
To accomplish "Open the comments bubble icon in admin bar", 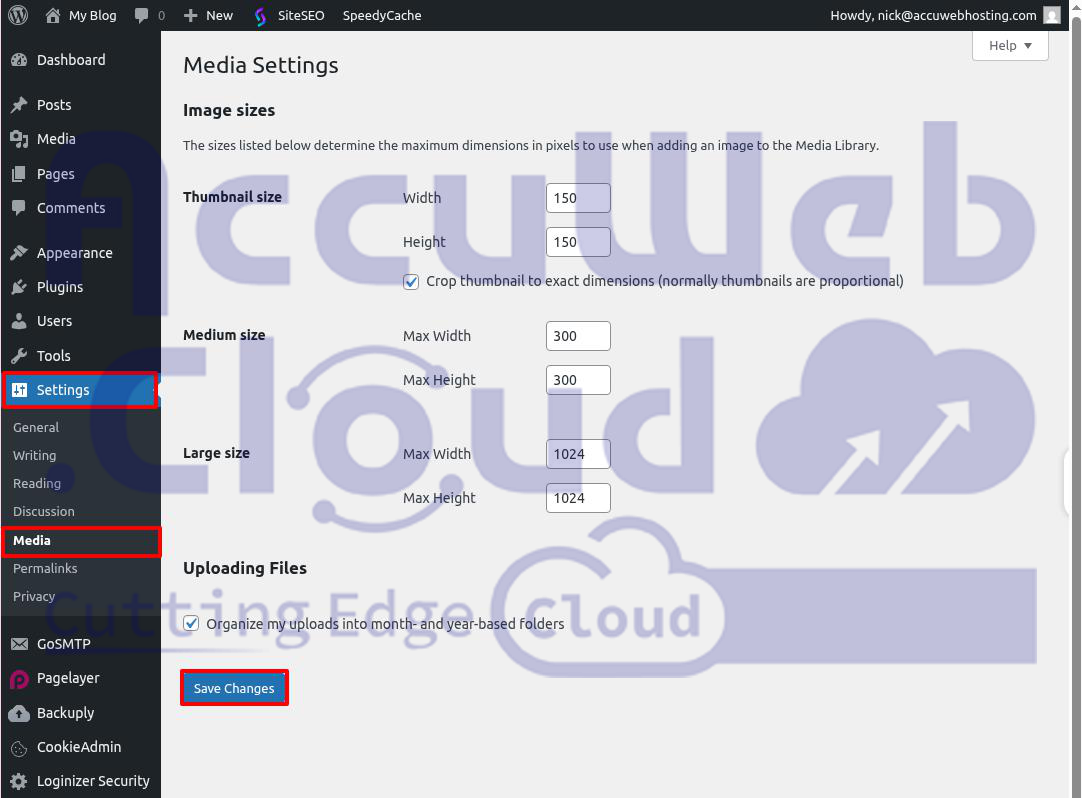I will [x=142, y=16].
